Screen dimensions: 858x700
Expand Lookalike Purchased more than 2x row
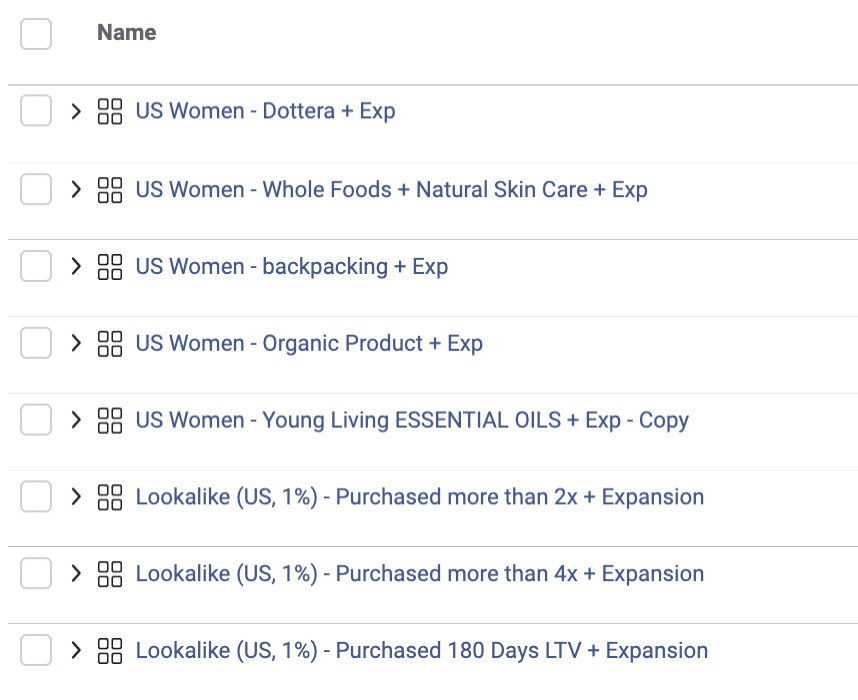click(x=76, y=497)
